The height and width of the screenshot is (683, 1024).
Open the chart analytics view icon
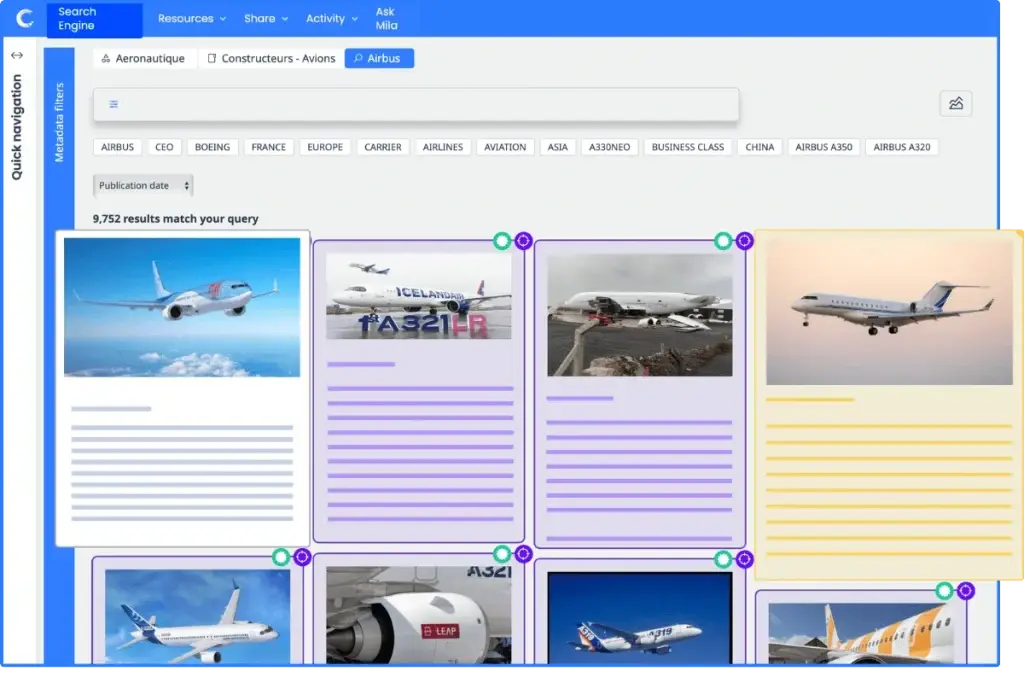pos(955,103)
